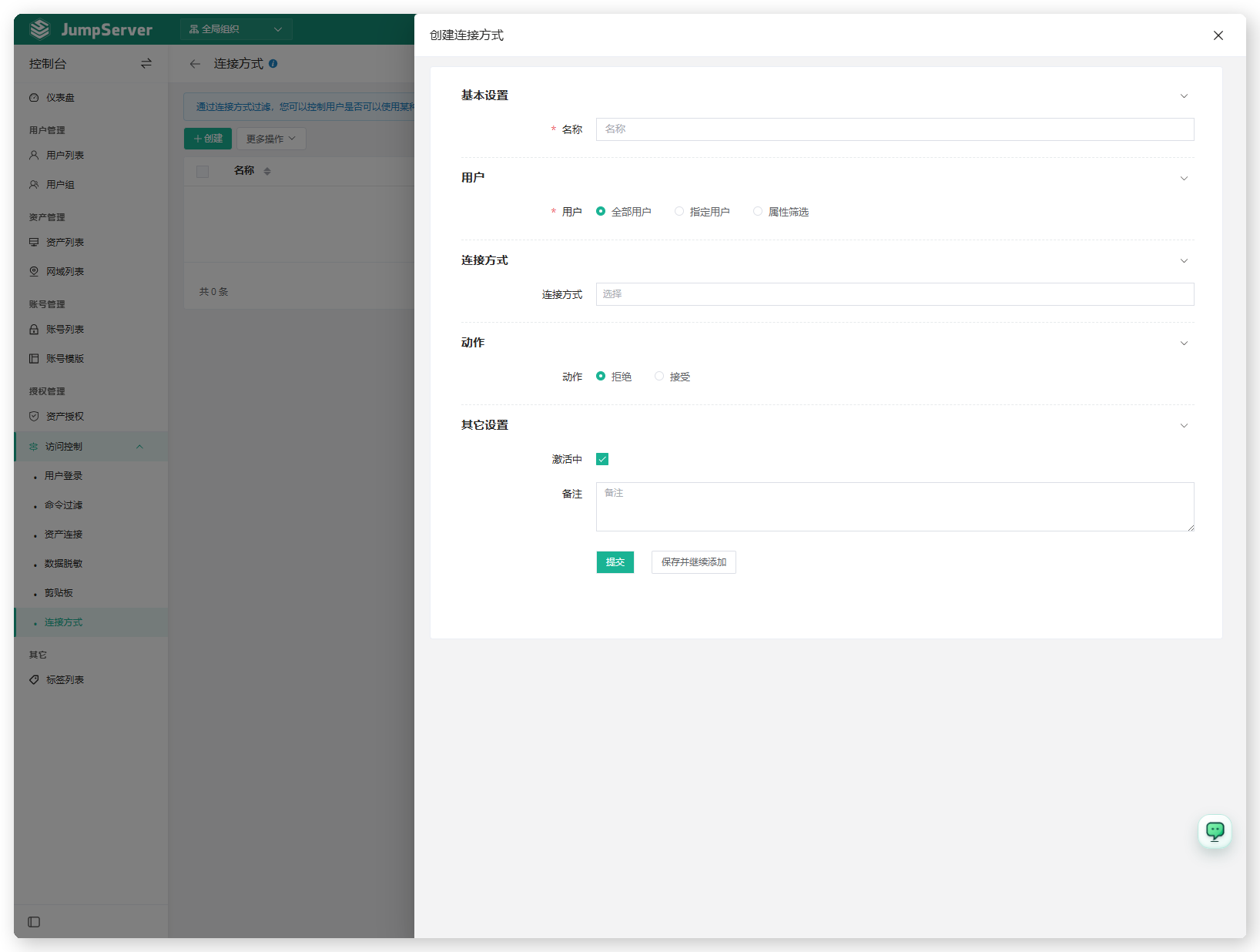This screenshot has height=952, width=1260.
Task: Open the floating chat assistant icon
Action: (1215, 831)
